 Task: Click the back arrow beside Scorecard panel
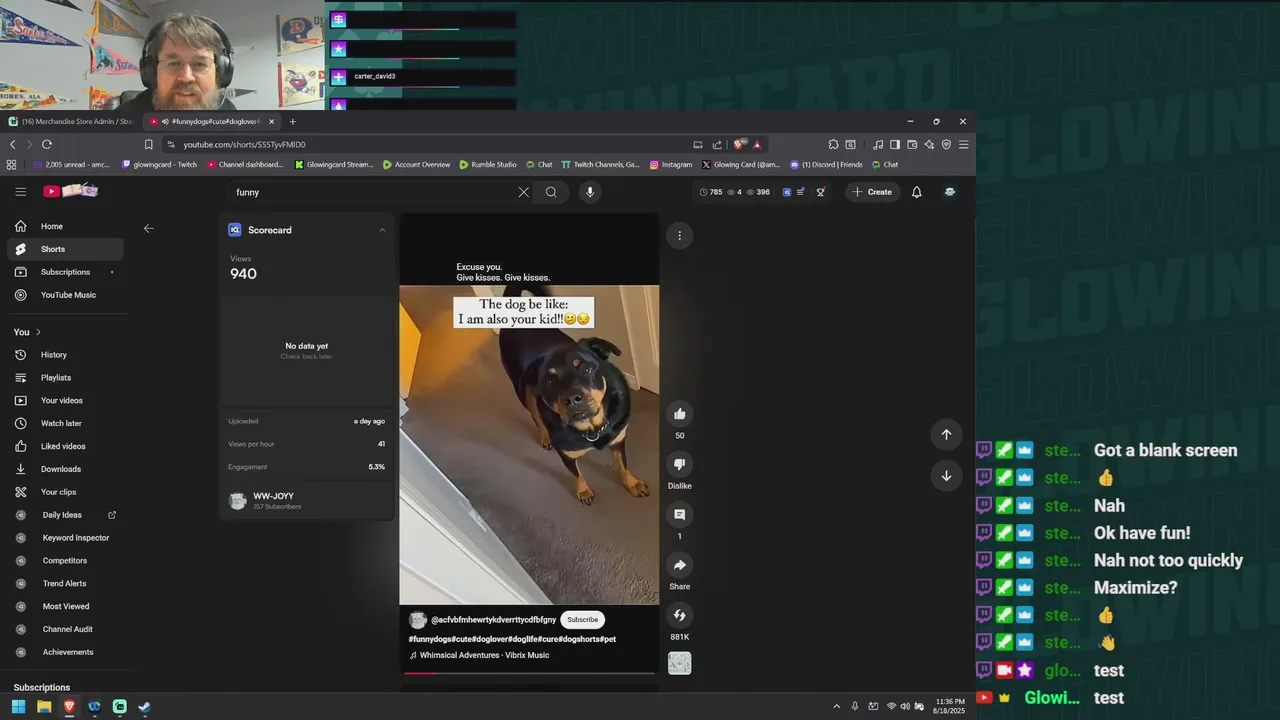pyautogui.click(x=149, y=228)
